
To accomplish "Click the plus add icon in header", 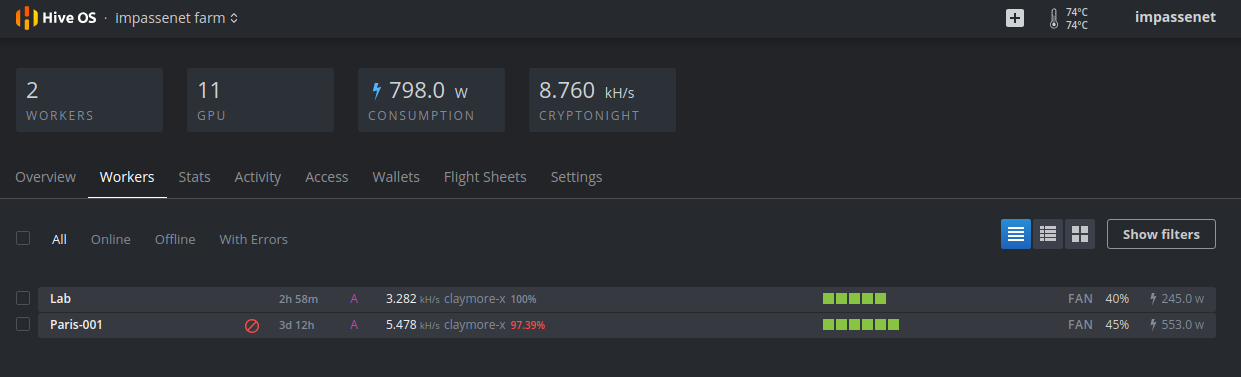I will click(x=1015, y=18).
